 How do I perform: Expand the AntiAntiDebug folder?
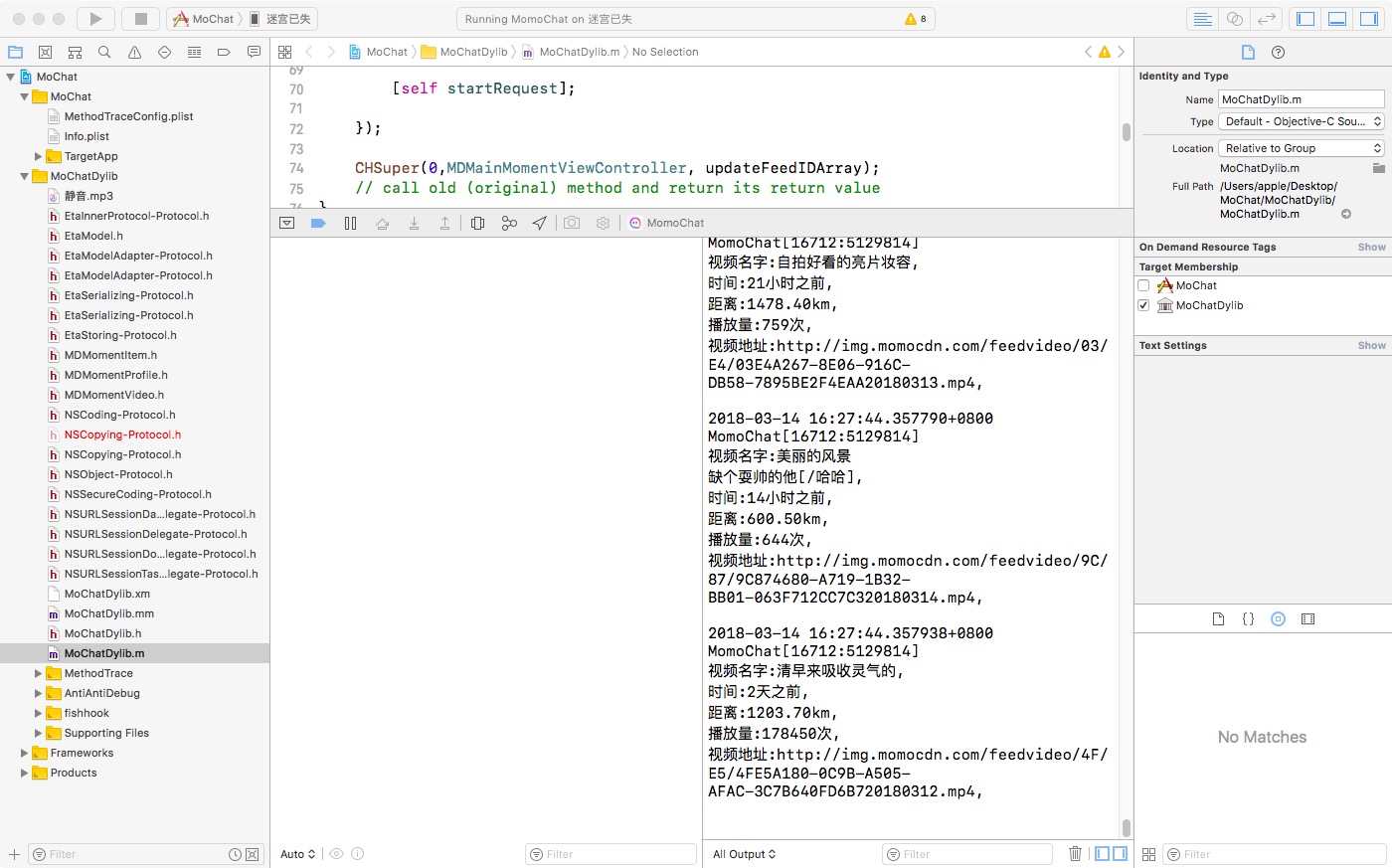point(39,693)
